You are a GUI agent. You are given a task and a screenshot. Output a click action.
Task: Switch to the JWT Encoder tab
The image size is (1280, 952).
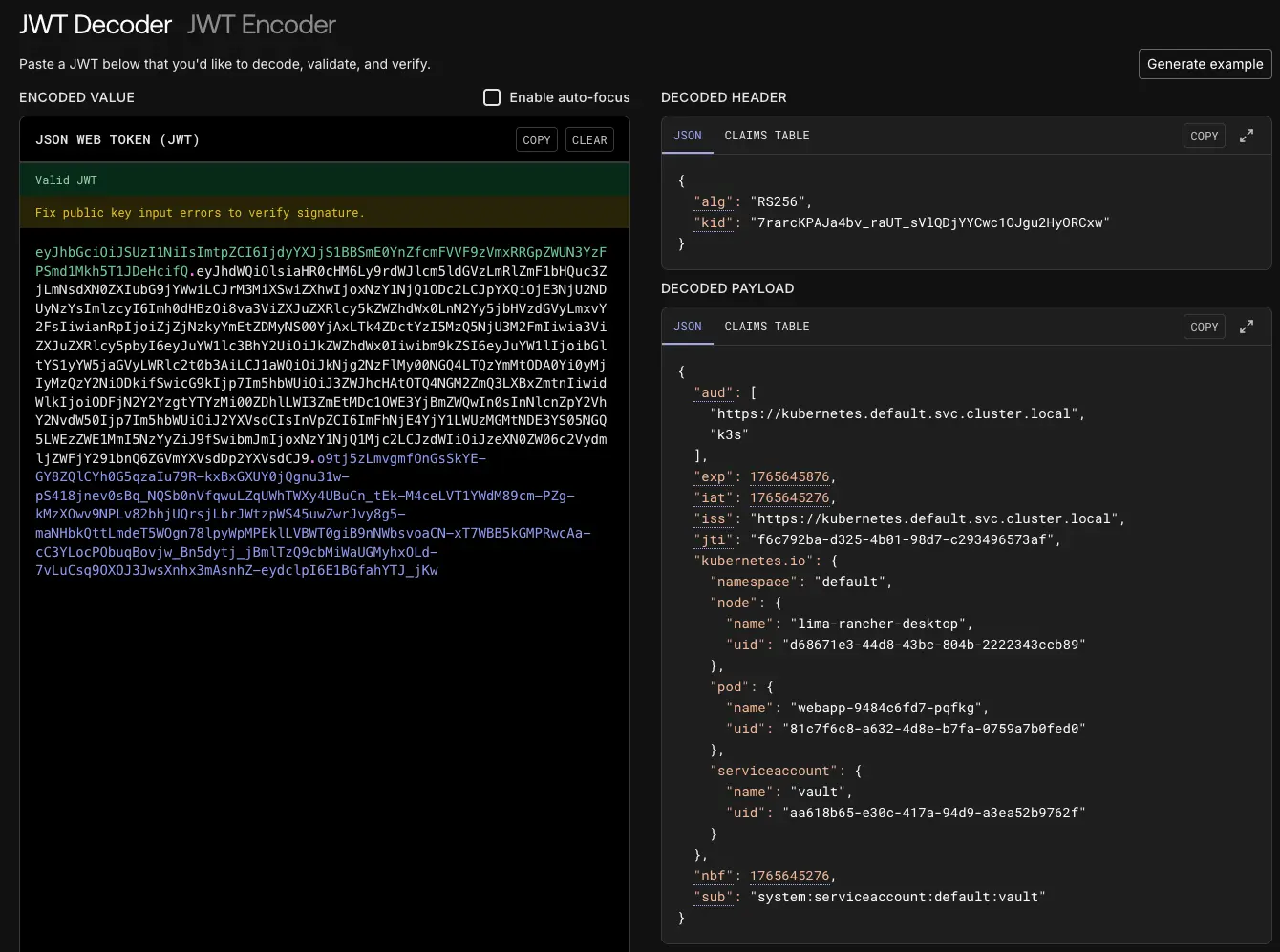click(x=260, y=25)
